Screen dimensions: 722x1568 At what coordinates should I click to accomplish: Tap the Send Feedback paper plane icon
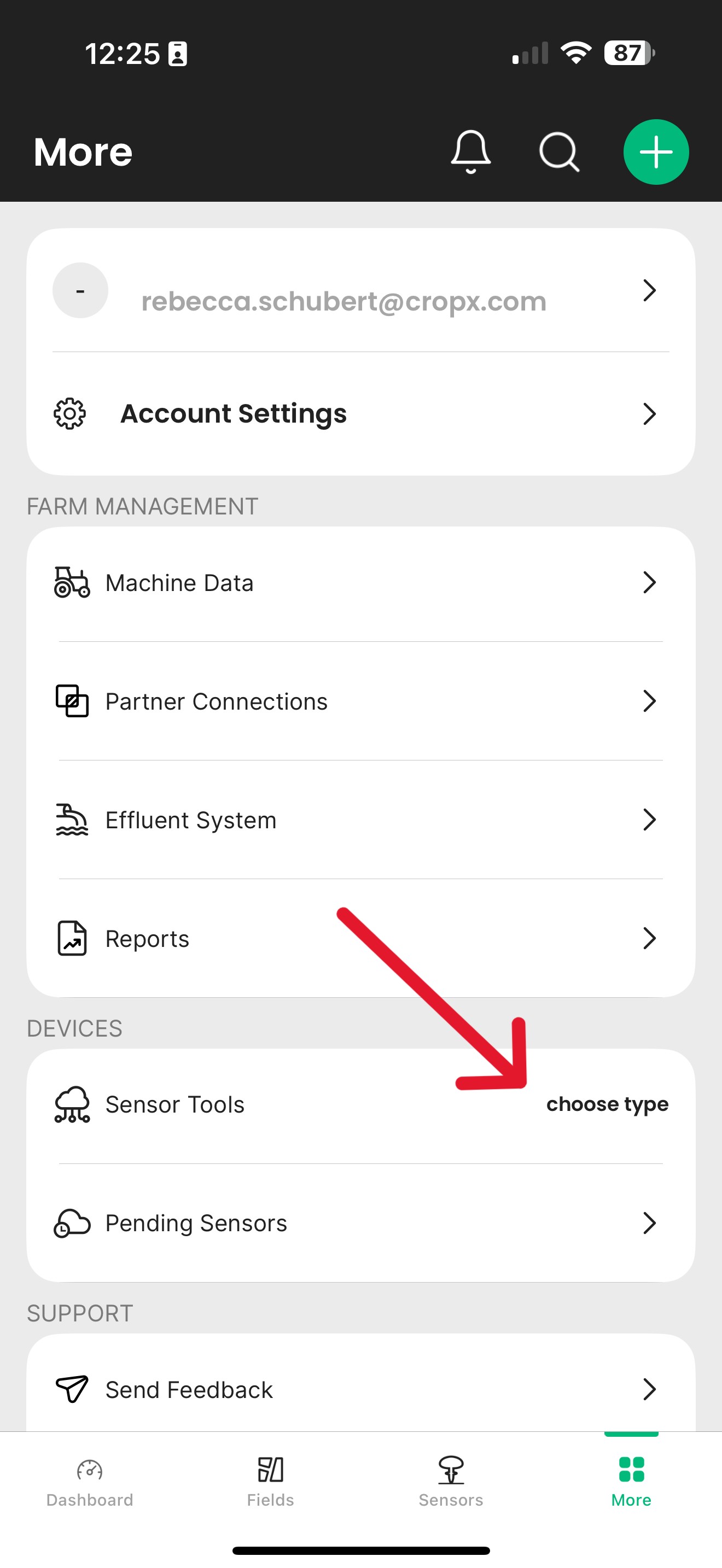[72, 1390]
